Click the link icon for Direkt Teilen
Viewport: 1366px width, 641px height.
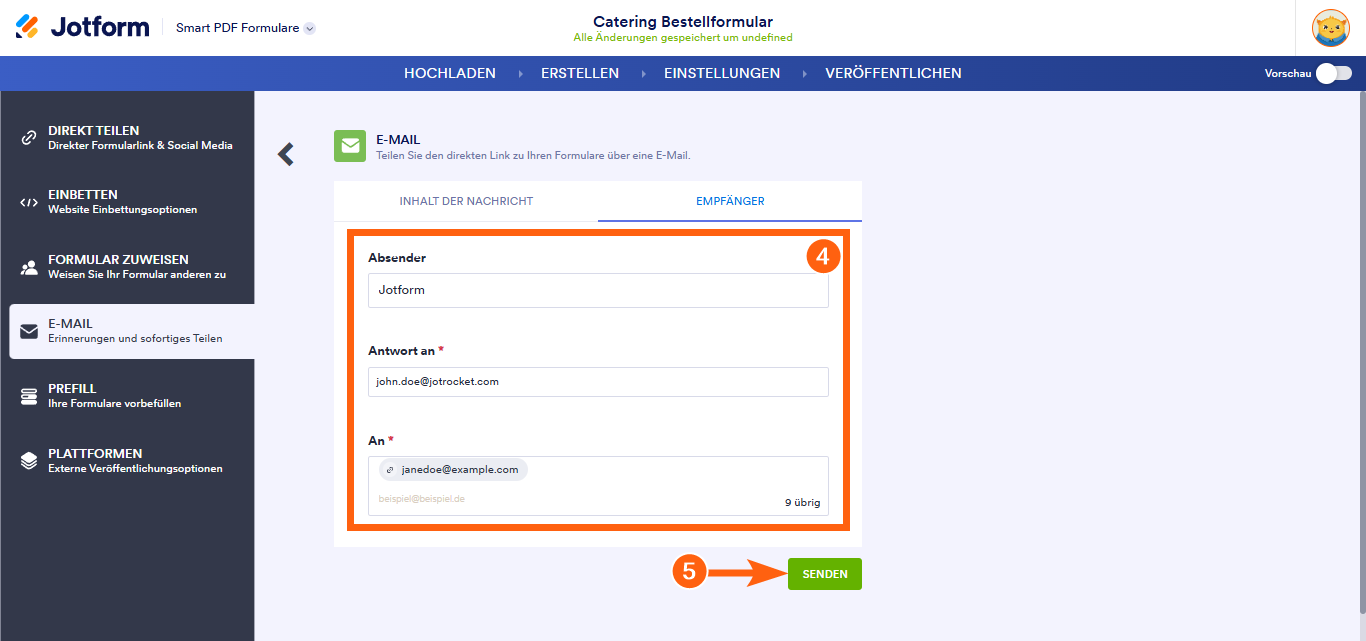(29, 138)
